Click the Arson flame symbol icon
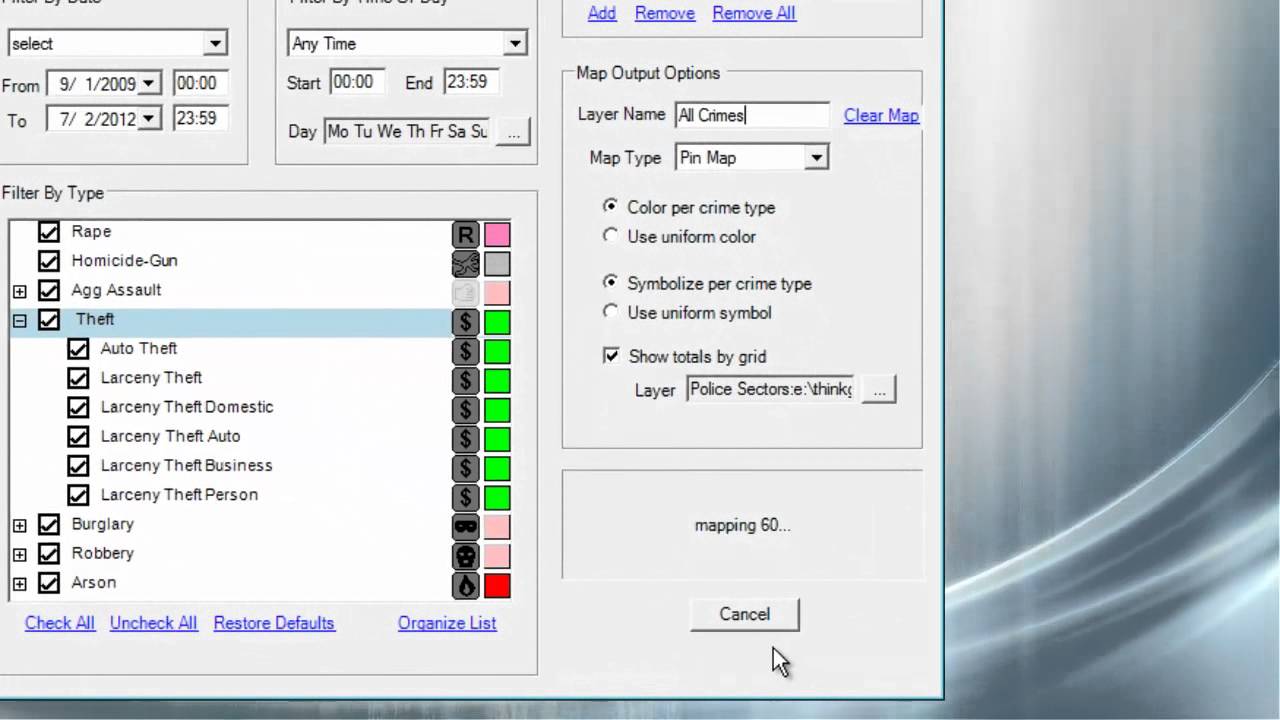The width and height of the screenshot is (1280, 720). click(x=466, y=585)
